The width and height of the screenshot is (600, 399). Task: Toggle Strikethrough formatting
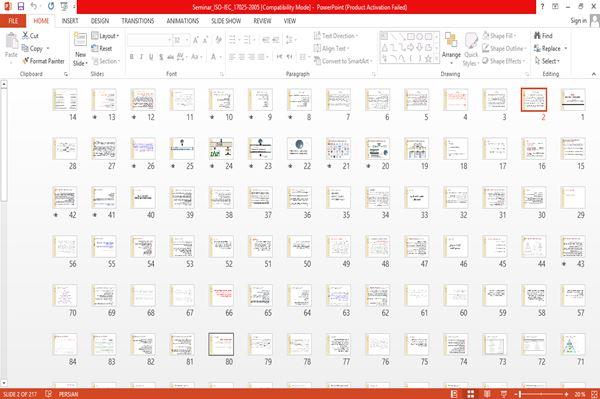(x=171, y=57)
